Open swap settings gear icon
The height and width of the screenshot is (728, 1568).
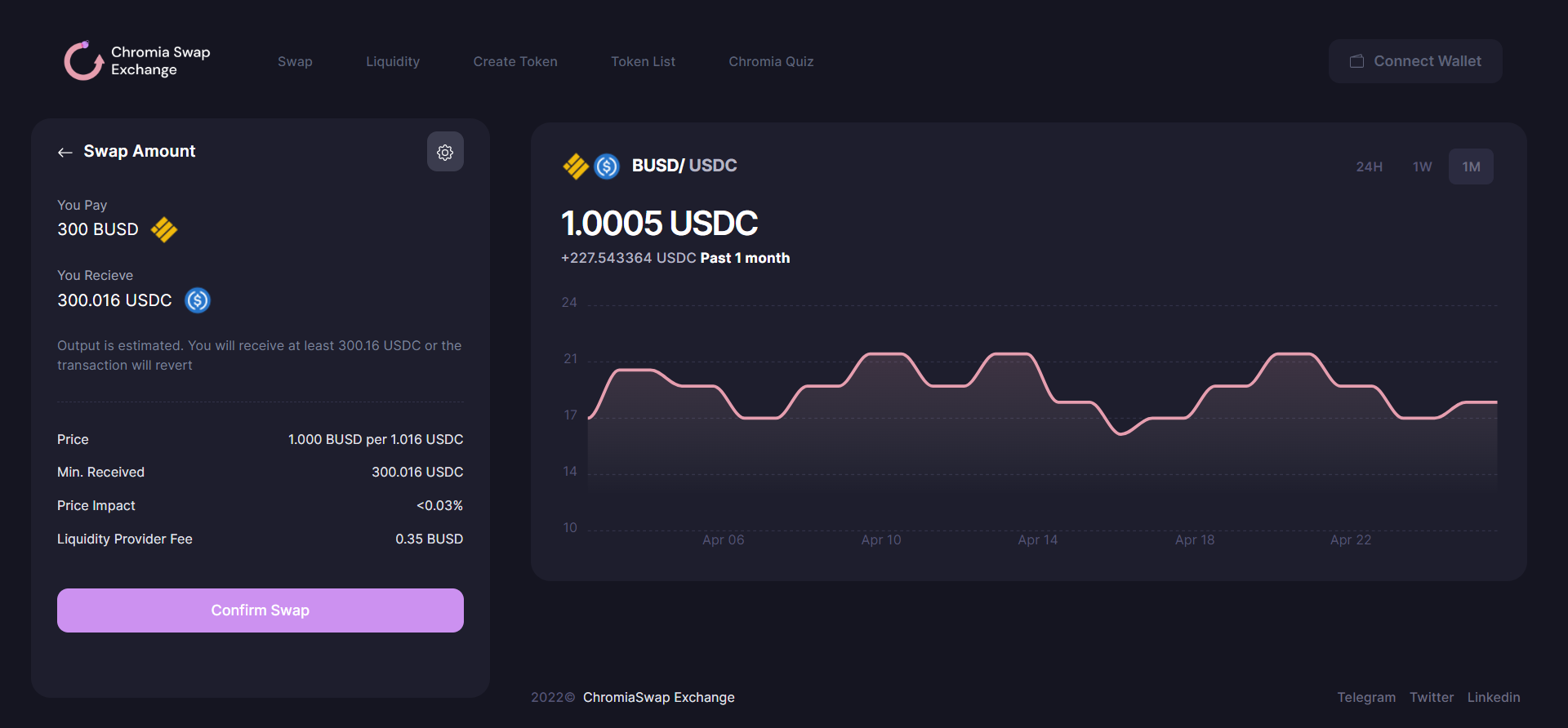(x=445, y=152)
